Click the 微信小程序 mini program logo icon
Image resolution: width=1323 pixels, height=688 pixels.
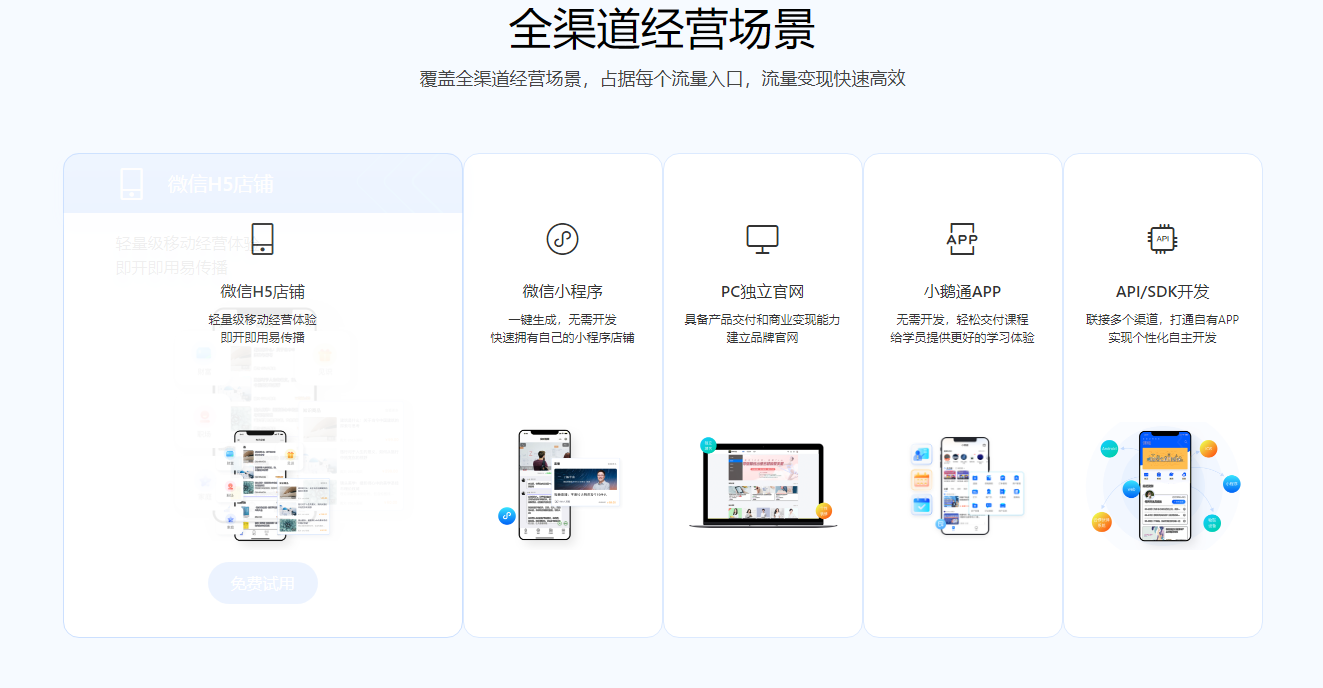click(562, 239)
